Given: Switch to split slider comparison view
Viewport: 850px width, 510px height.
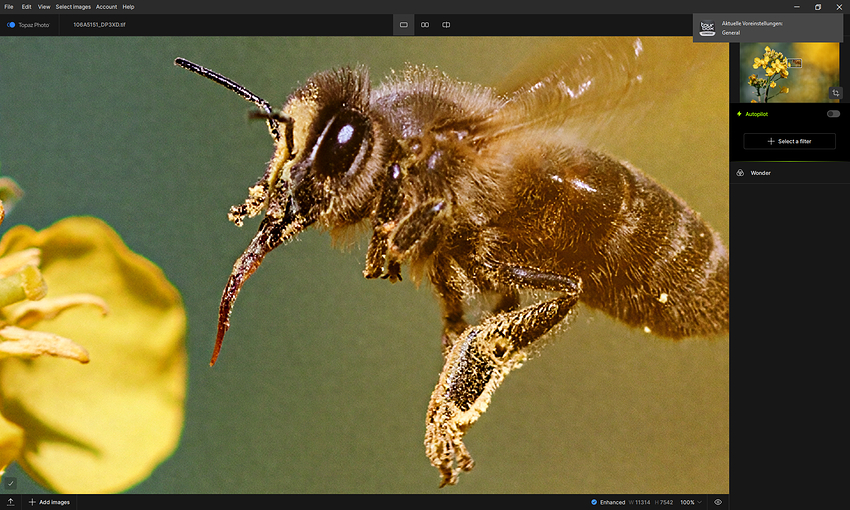Looking at the screenshot, I should click(446, 25).
